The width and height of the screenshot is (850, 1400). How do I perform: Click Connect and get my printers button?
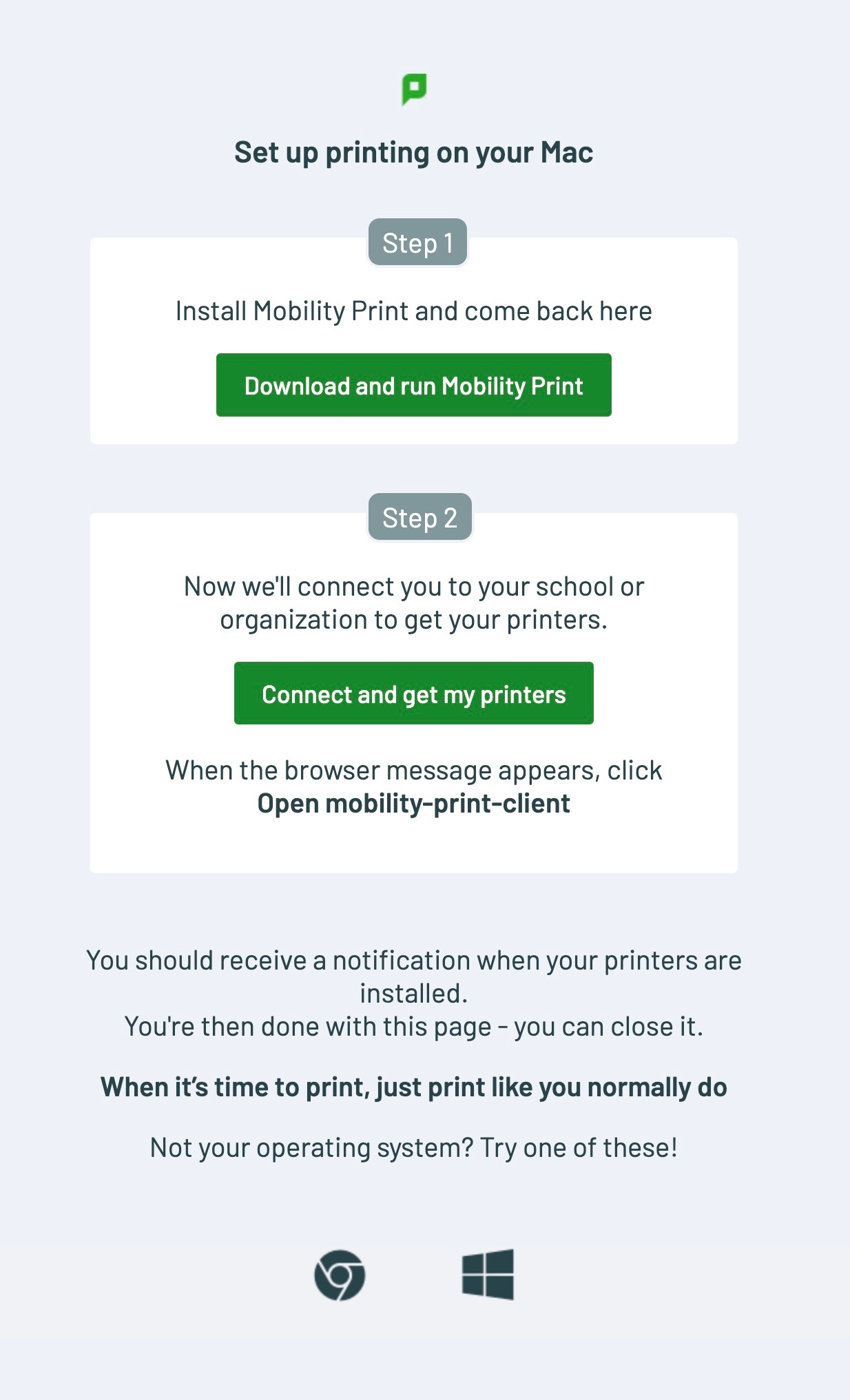(414, 693)
